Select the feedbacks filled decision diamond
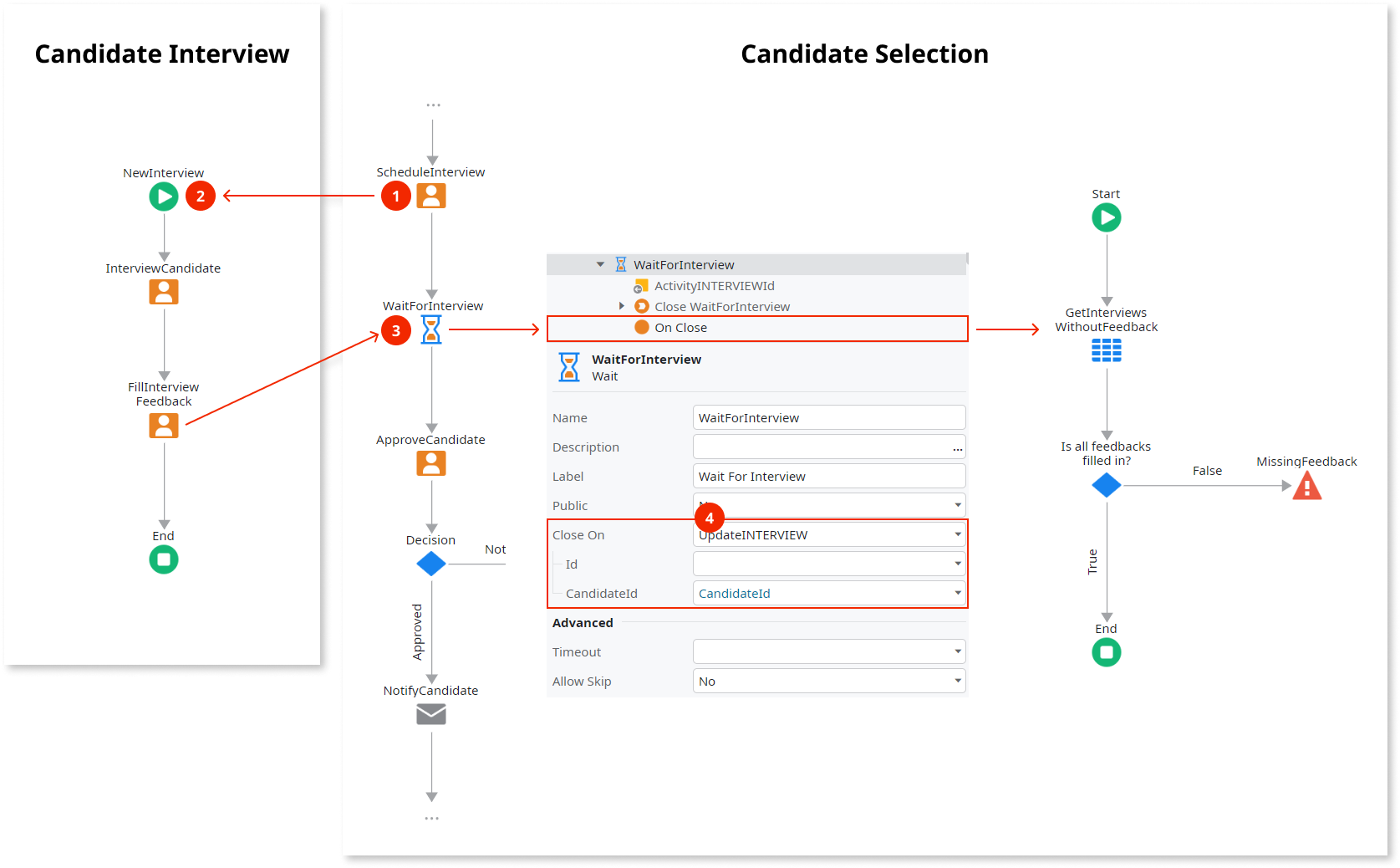 (x=1106, y=484)
